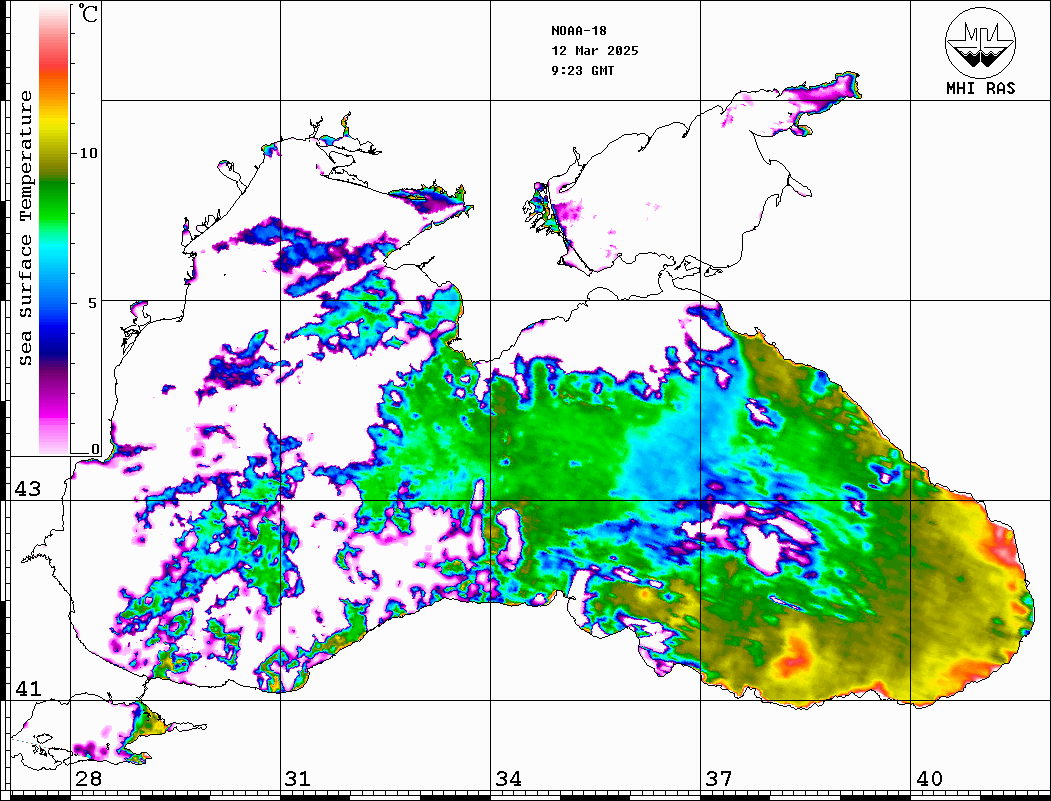Viewport: 1051px width, 801px height.
Task: Click the 9:23 GMT time stamp
Action: (582, 71)
